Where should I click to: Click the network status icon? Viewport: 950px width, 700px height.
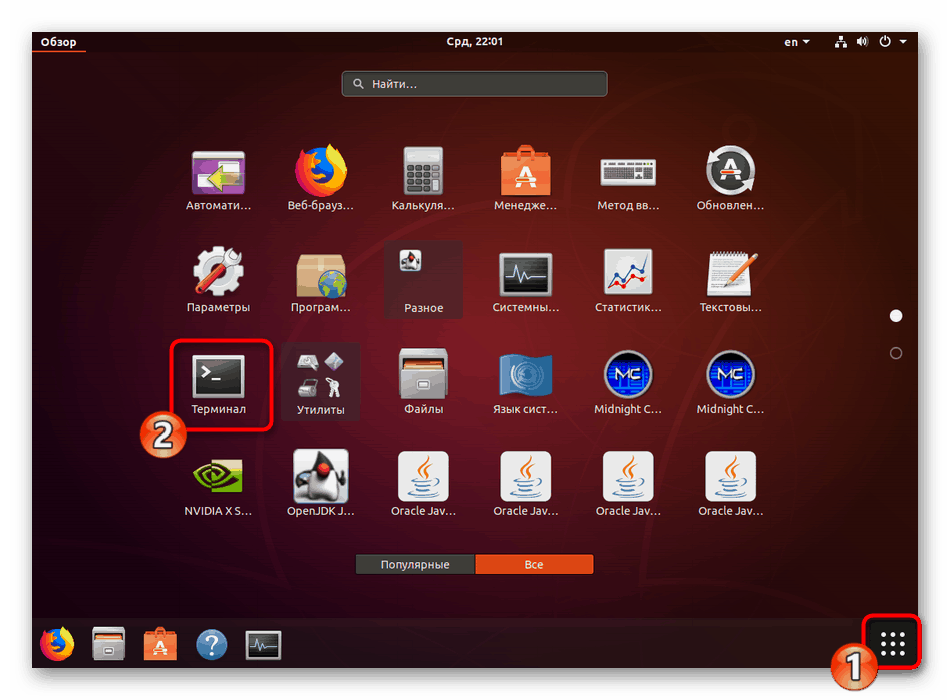click(840, 41)
